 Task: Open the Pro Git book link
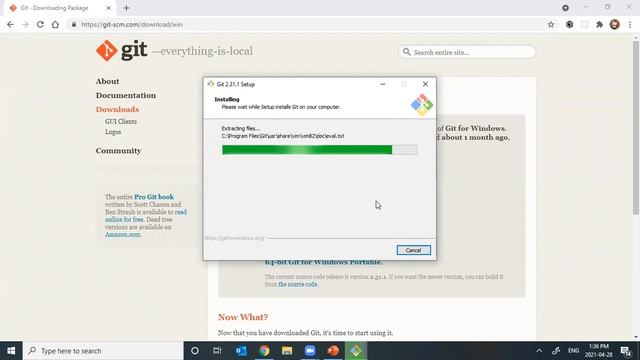tap(154, 197)
